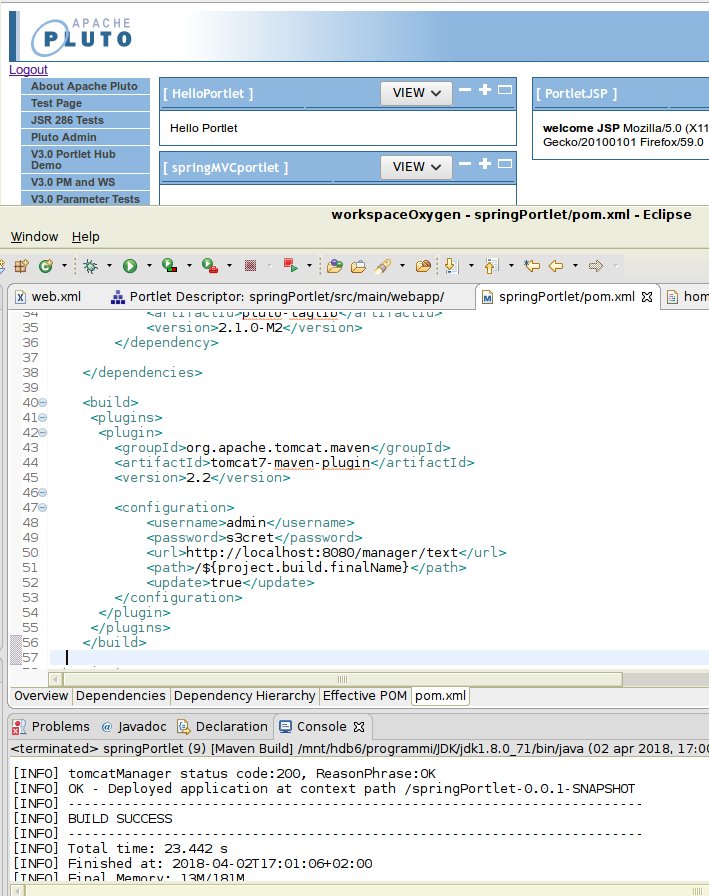Click the open folder with pencil icon

[423, 266]
